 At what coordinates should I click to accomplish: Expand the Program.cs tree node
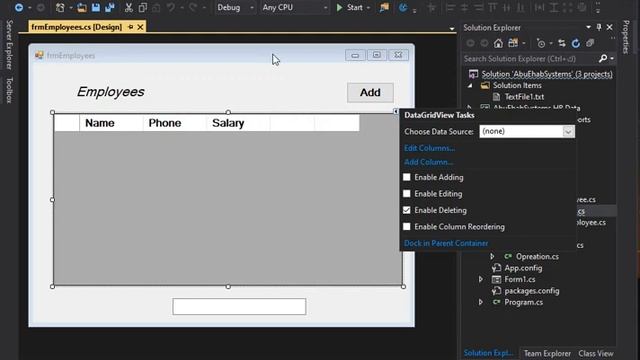coord(481,302)
